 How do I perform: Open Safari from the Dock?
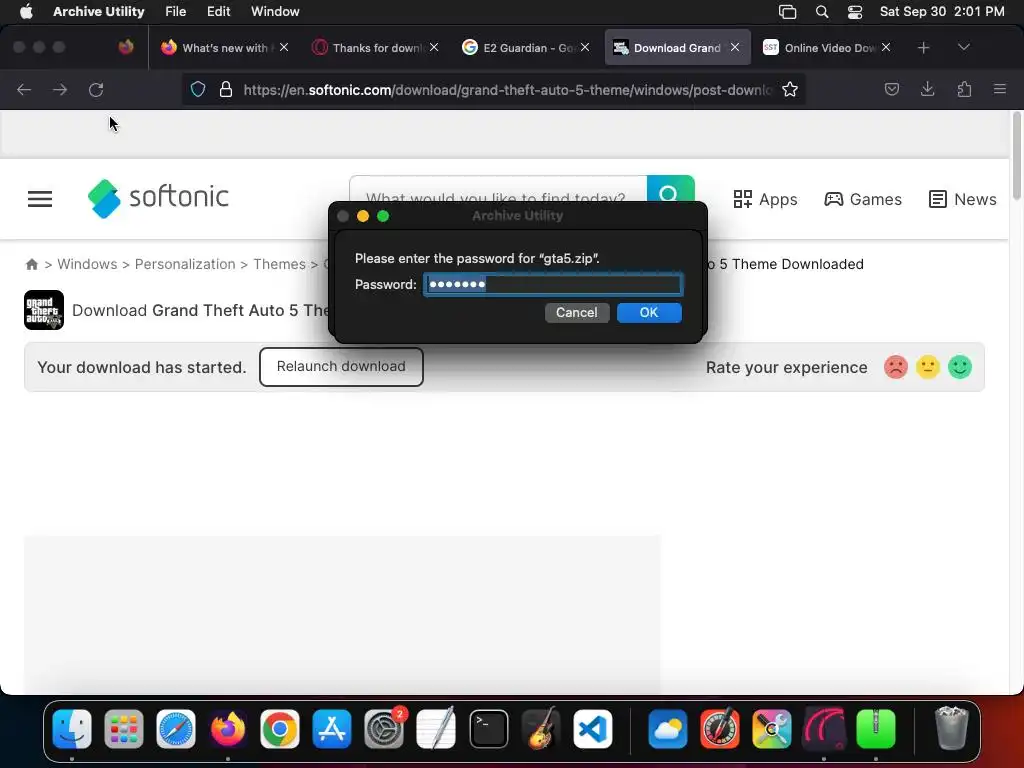[176, 729]
